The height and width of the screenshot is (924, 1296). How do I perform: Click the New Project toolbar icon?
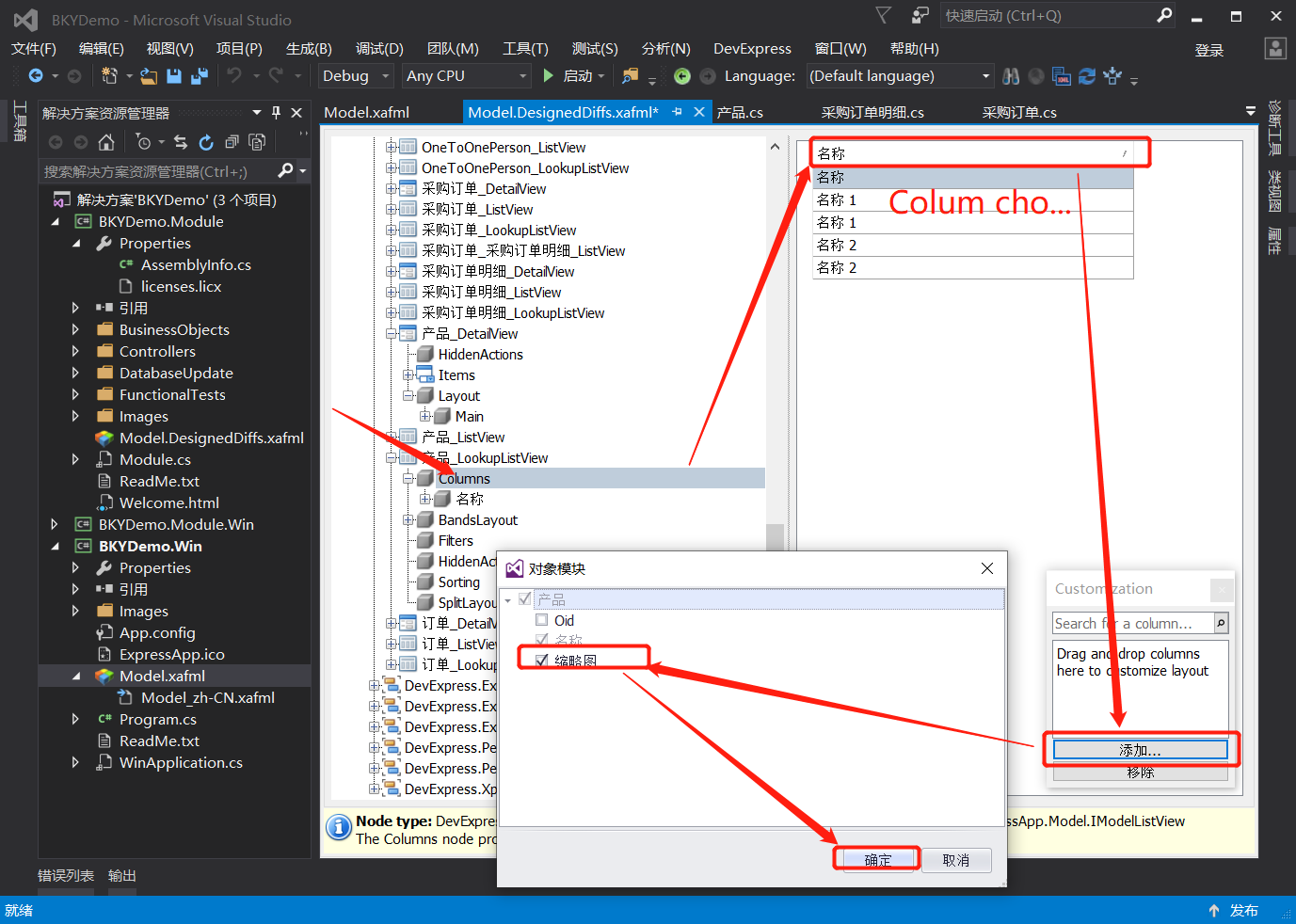click(x=109, y=76)
